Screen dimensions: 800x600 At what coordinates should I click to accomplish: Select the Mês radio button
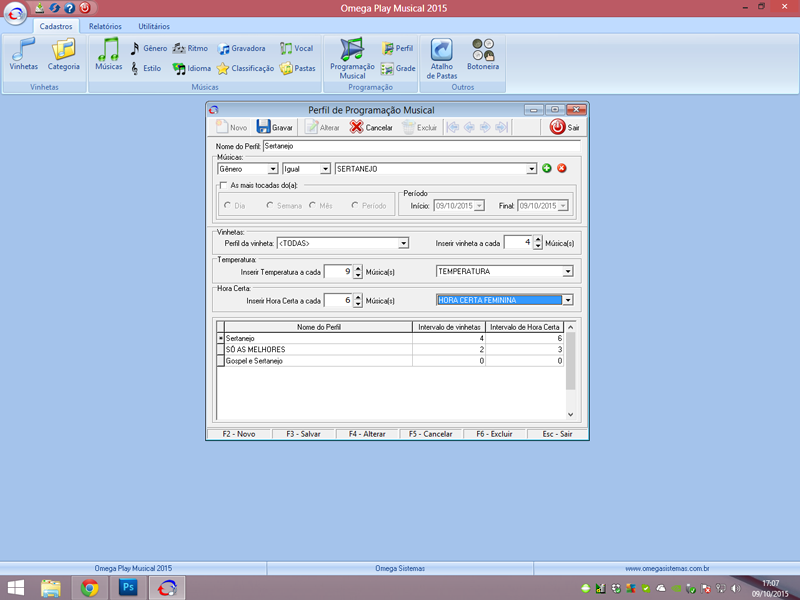[312, 205]
